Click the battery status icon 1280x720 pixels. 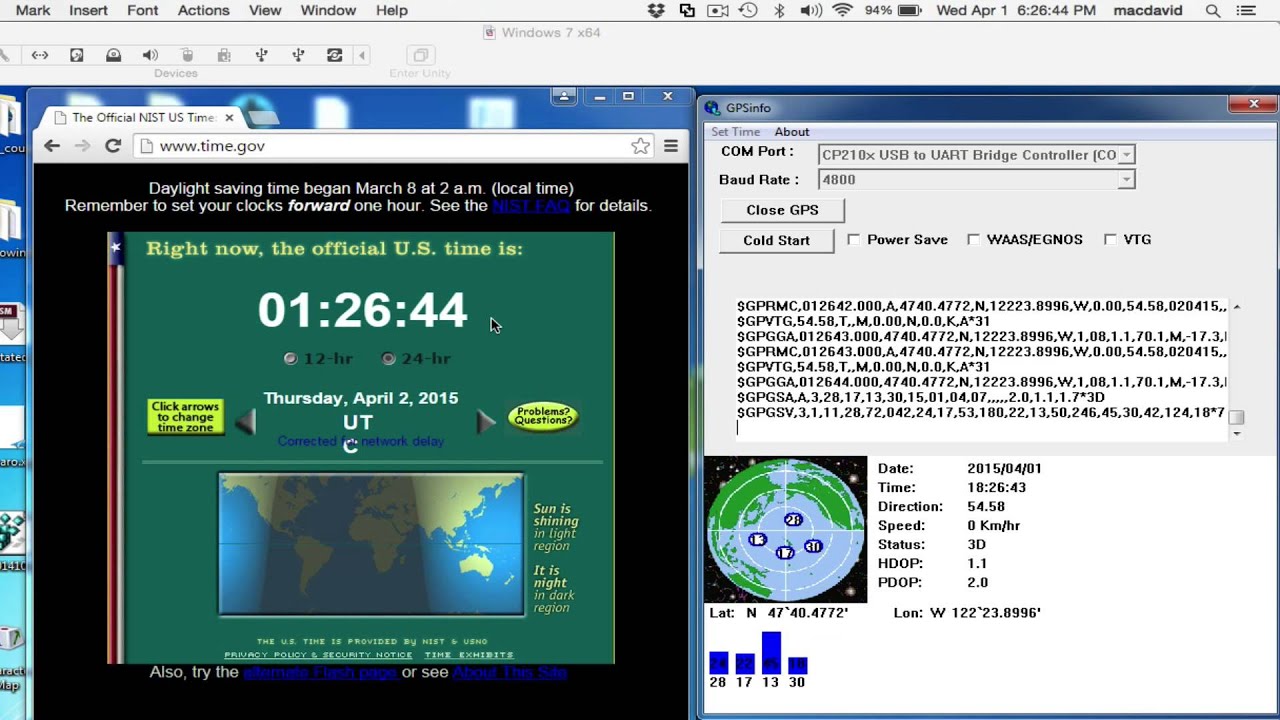909,10
